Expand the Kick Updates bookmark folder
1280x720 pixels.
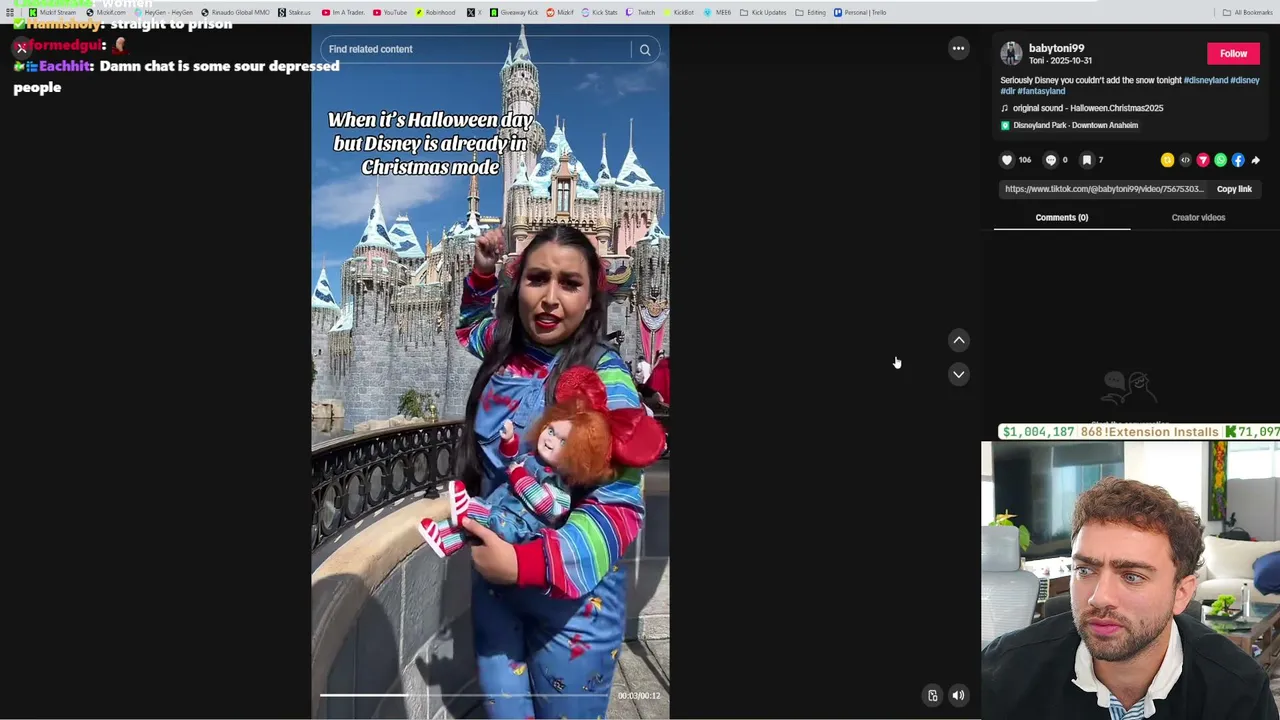(x=763, y=12)
